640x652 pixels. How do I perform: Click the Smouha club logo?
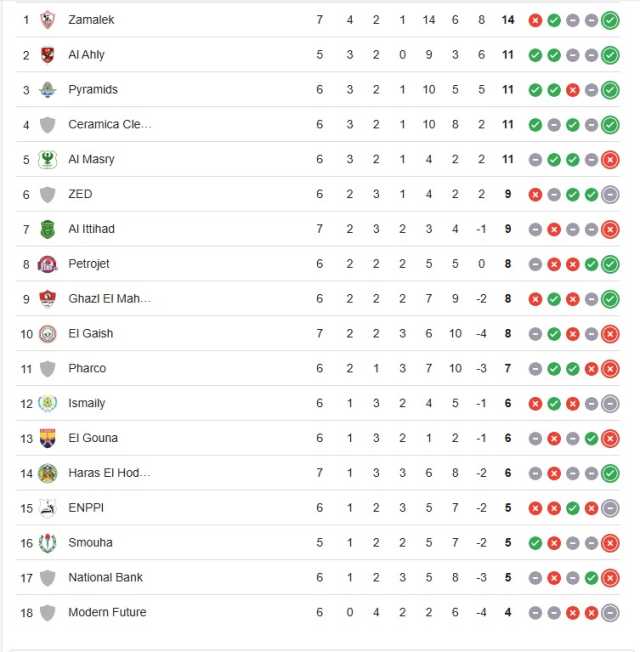[x=47, y=543]
